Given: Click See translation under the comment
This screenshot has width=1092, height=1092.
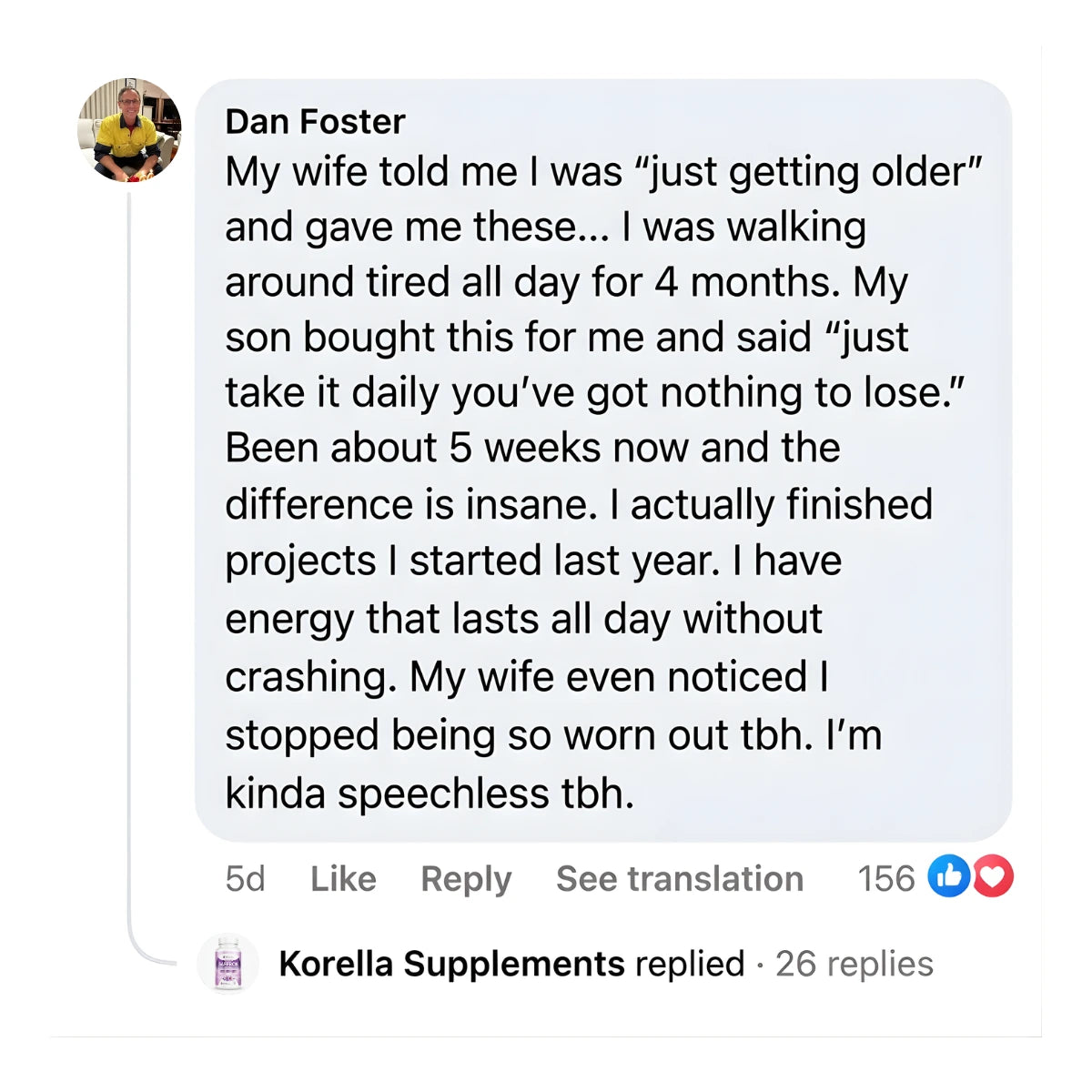Looking at the screenshot, I should 679,879.
